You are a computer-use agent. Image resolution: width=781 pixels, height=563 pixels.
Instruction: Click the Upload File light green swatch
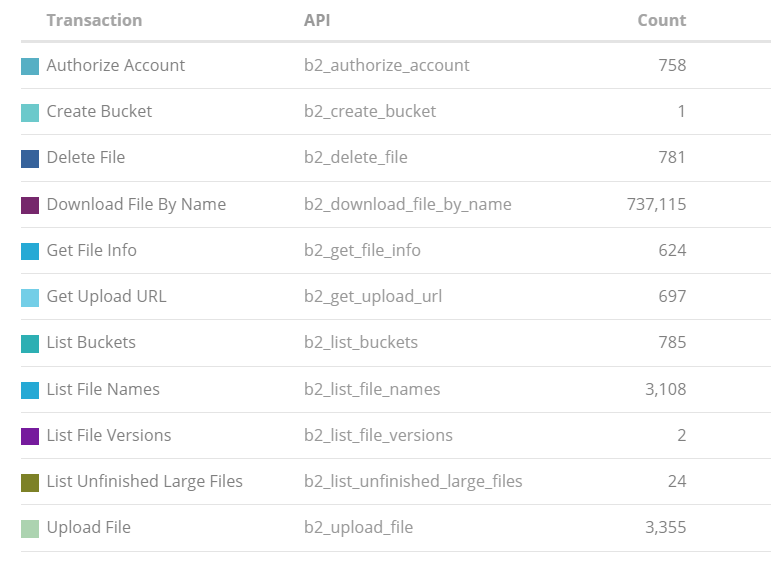tap(30, 529)
